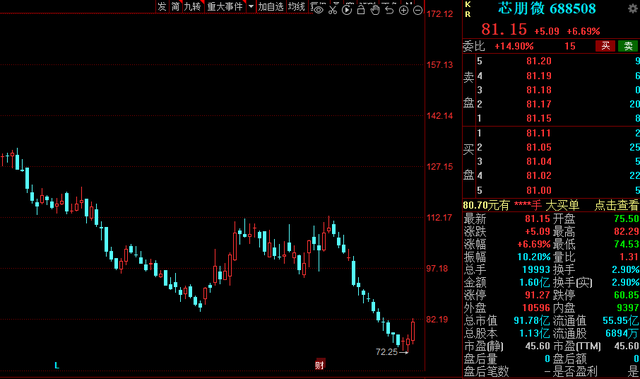Click the green 卖 sell button
Screen dimensions: 640x379
[628, 46]
